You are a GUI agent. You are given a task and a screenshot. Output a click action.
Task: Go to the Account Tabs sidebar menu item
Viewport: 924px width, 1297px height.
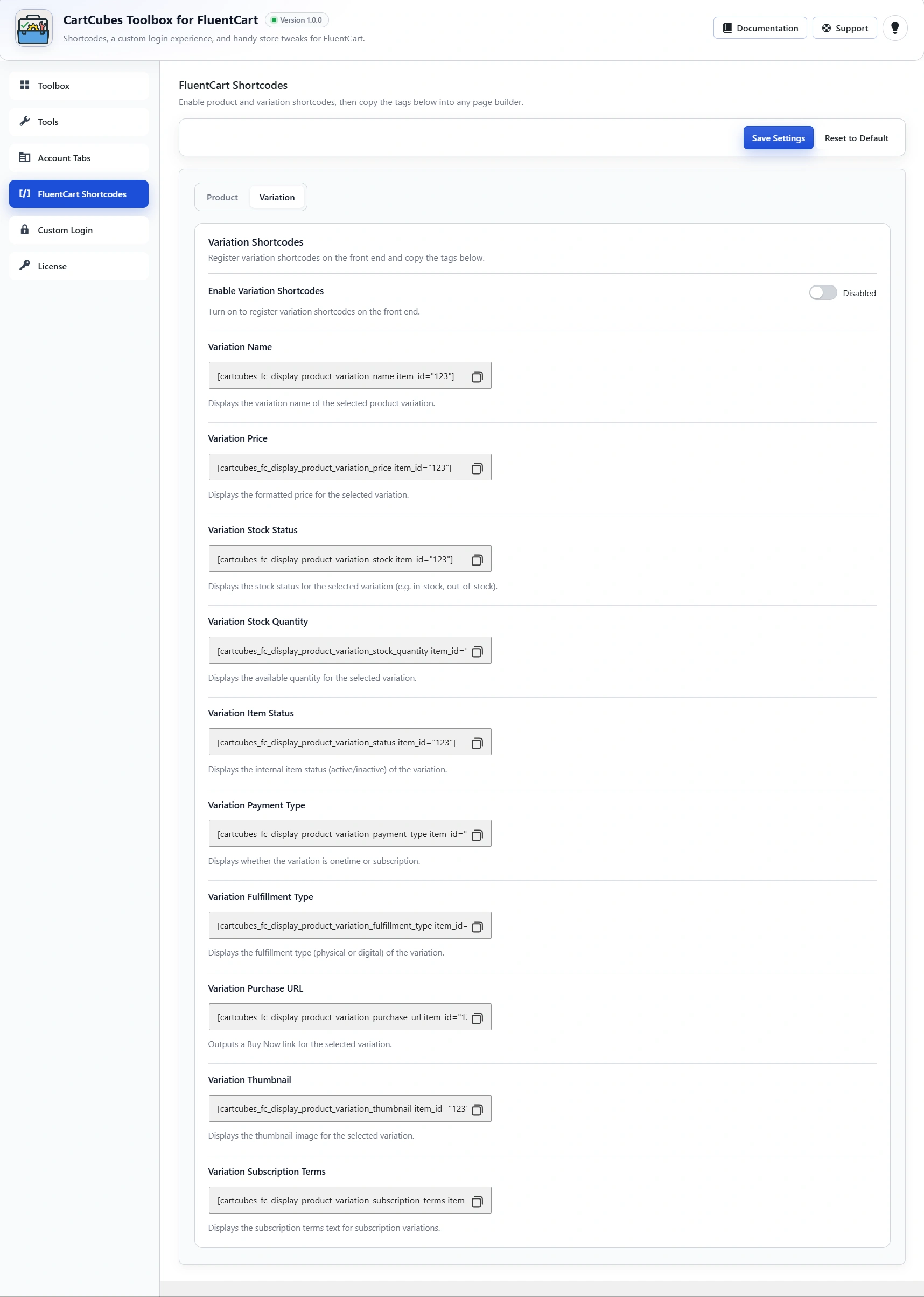coord(79,158)
